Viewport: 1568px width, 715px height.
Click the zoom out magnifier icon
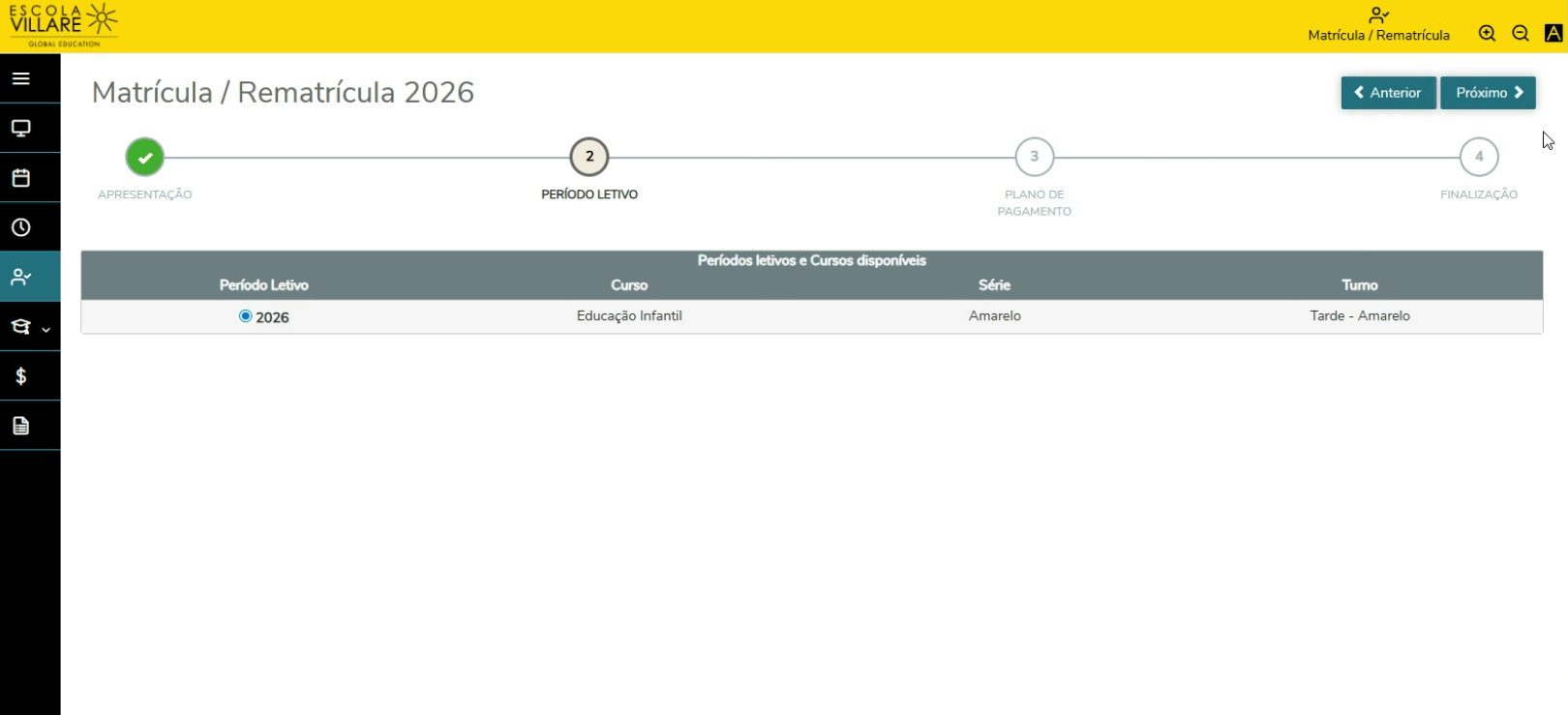[1521, 34]
